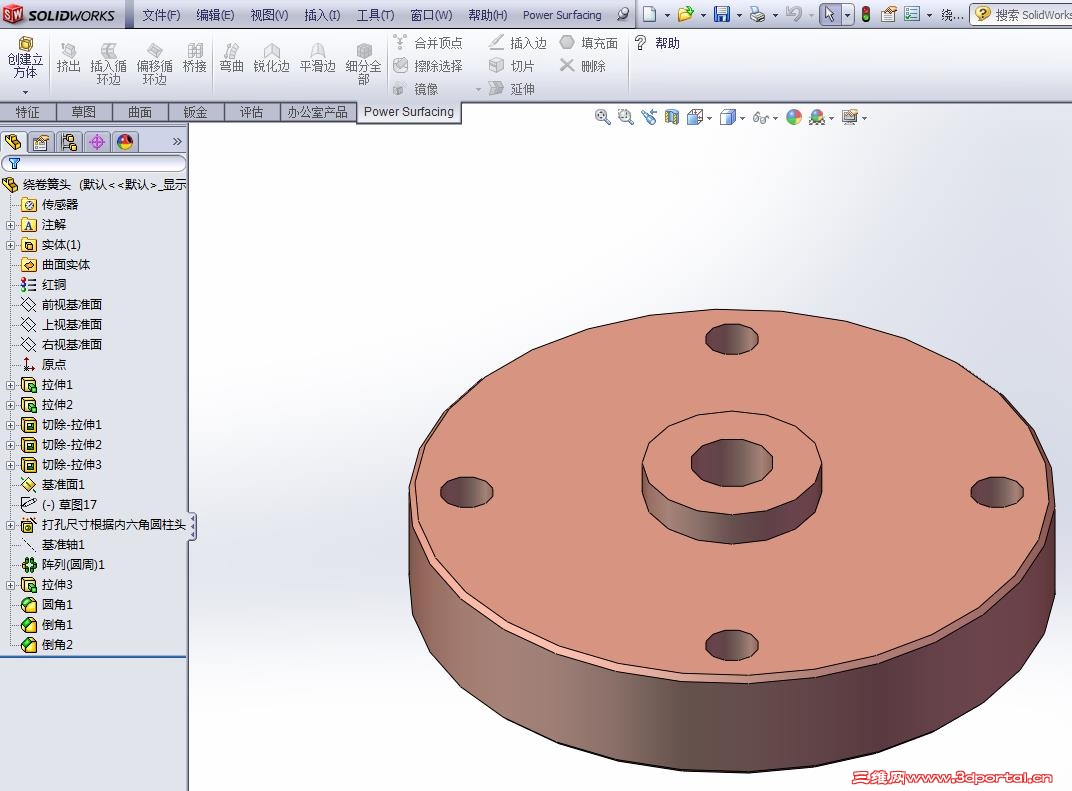
Task: Open the DisplayManager tab
Action: (125, 142)
